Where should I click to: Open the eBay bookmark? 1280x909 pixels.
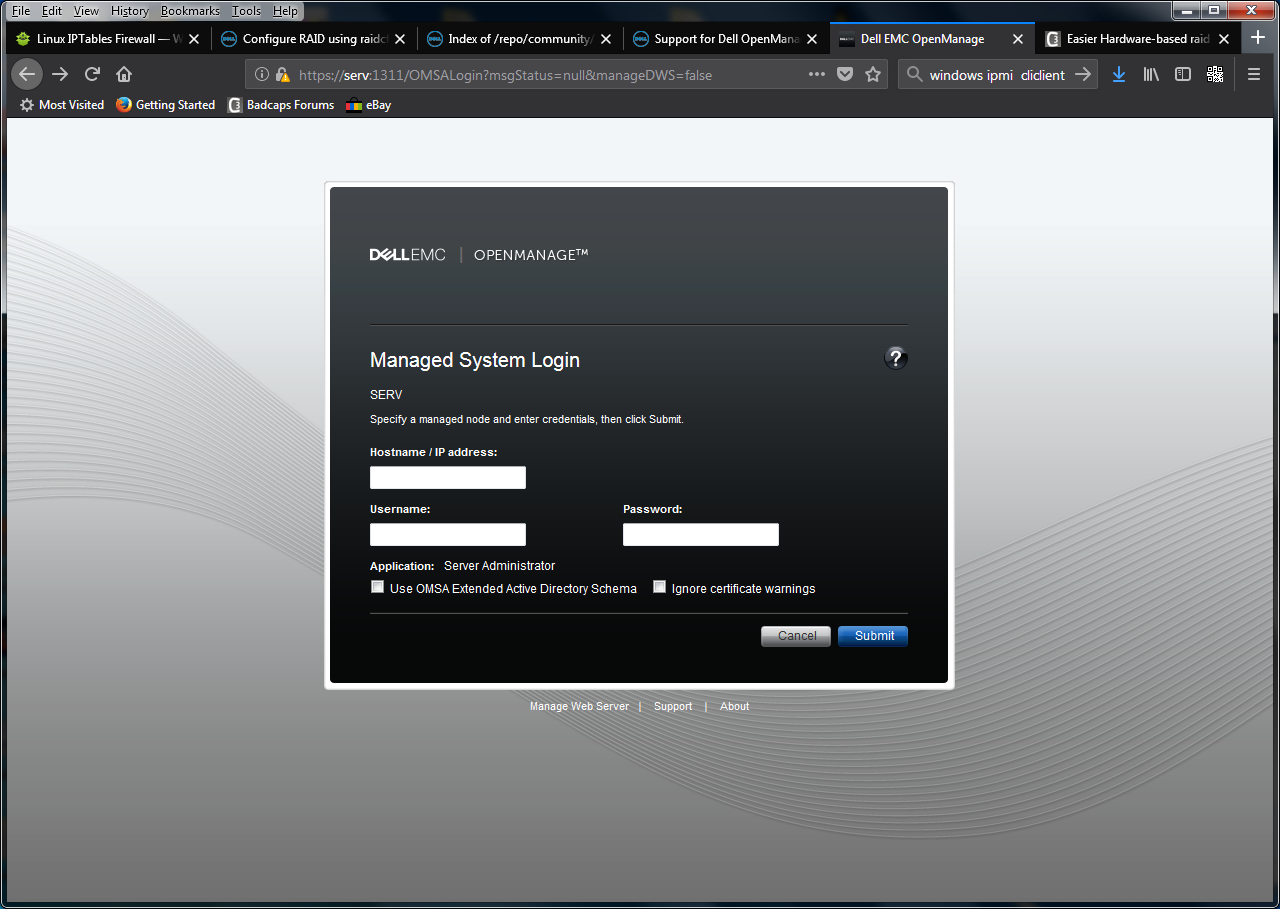(369, 105)
